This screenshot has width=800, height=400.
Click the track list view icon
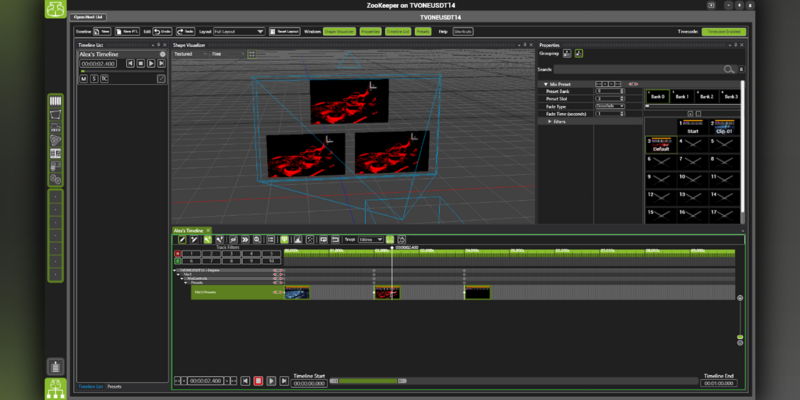tap(271, 239)
